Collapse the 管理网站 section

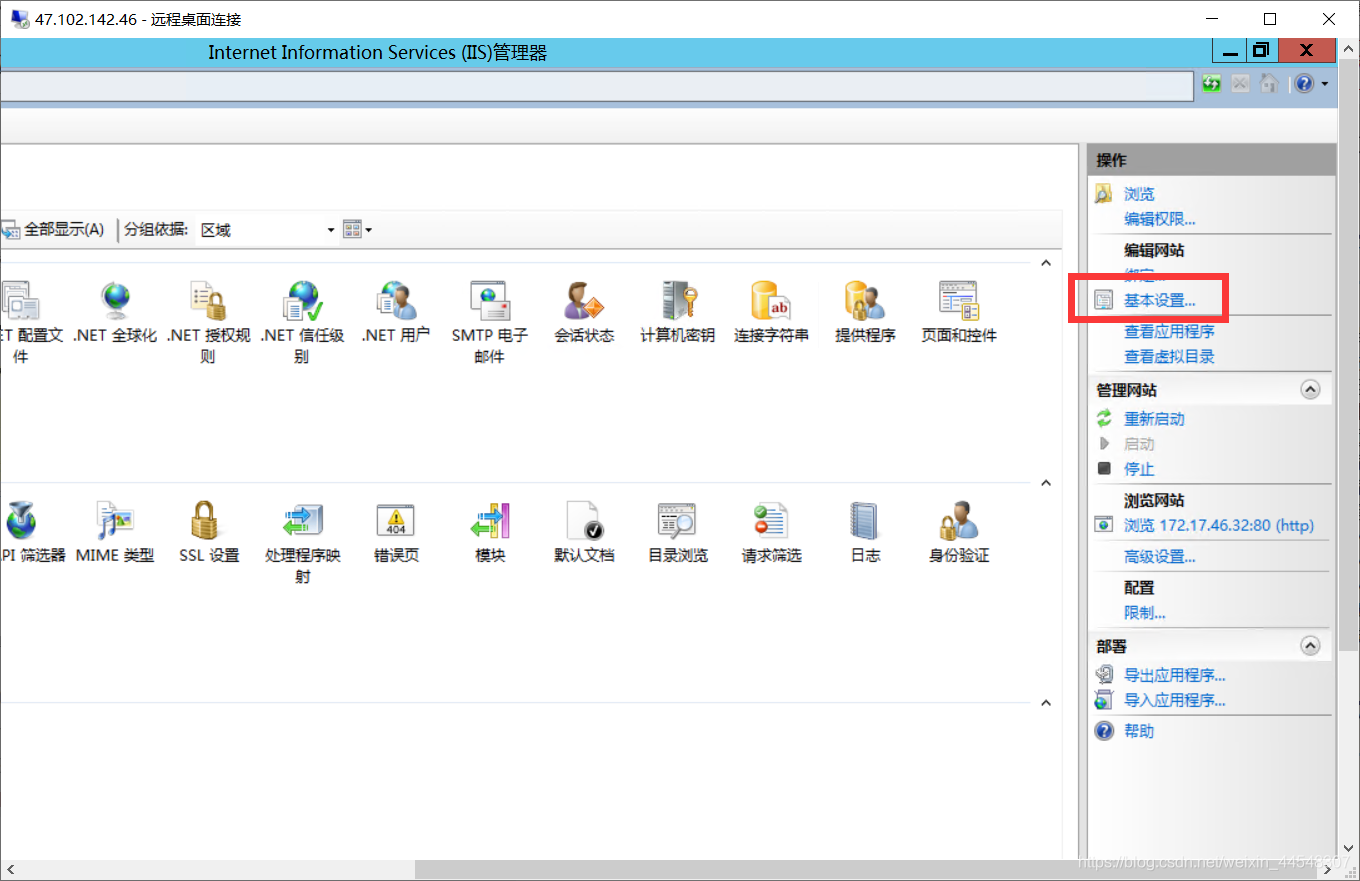tap(1310, 390)
